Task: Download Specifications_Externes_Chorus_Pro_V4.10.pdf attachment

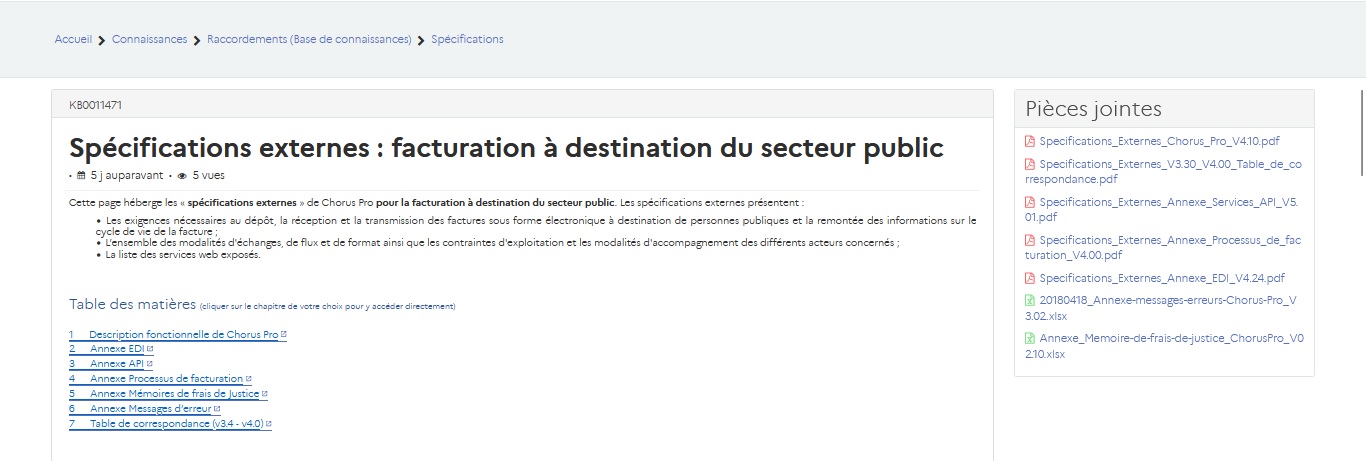Action: (x=1159, y=141)
